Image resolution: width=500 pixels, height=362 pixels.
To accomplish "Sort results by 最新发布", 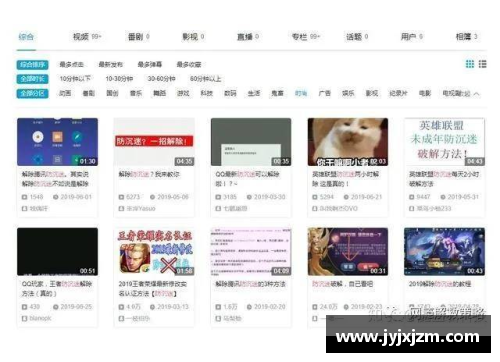I will 111,64.
